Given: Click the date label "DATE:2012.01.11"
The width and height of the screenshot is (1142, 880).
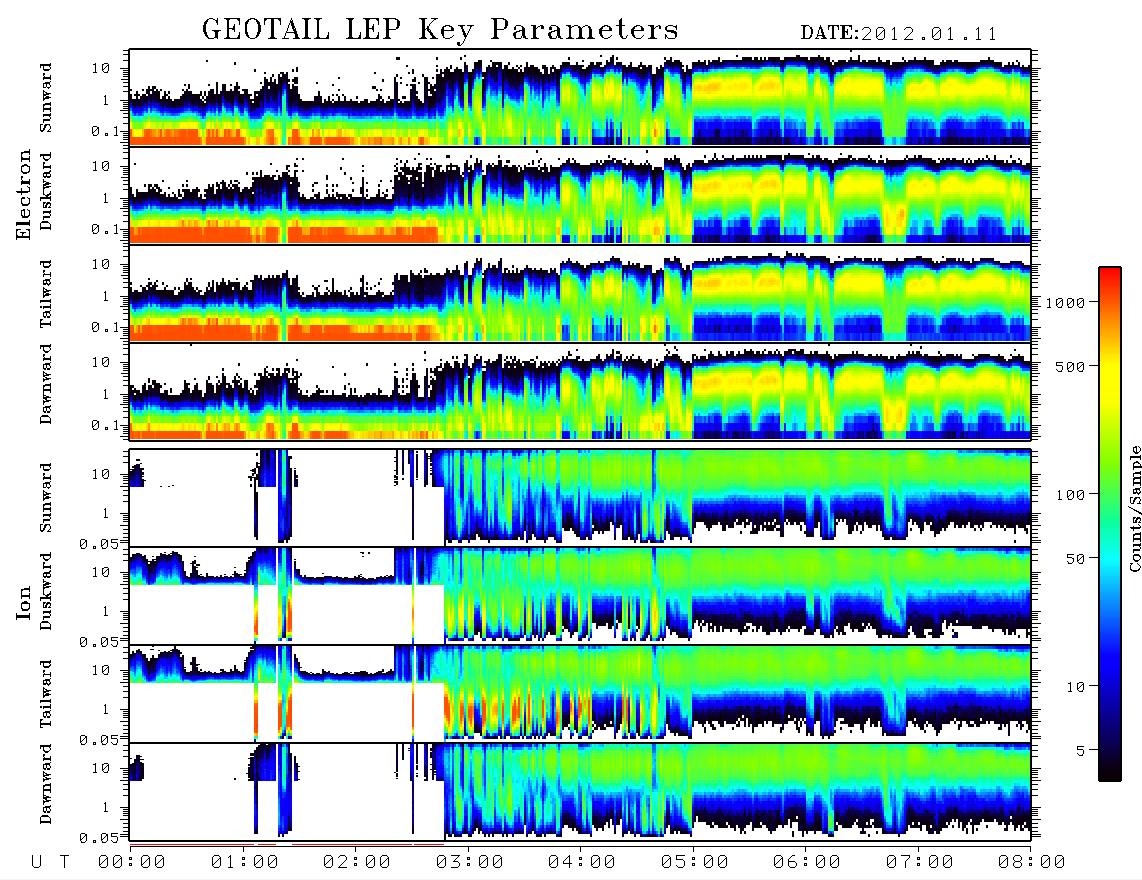Looking at the screenshot, I should (899, 34).
